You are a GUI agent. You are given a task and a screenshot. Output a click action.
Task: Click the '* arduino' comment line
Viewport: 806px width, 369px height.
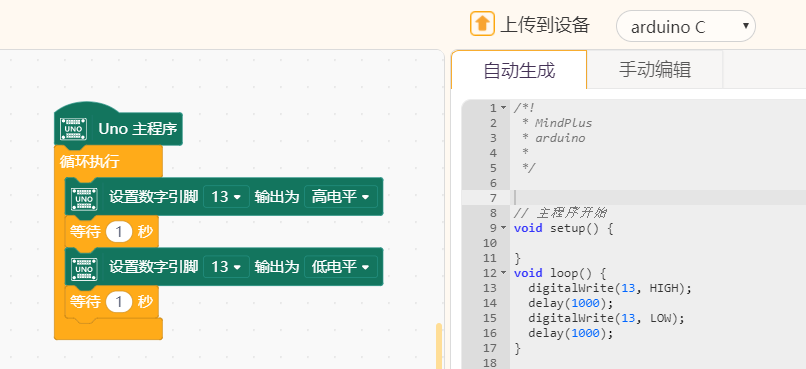(x=553, y=138)
